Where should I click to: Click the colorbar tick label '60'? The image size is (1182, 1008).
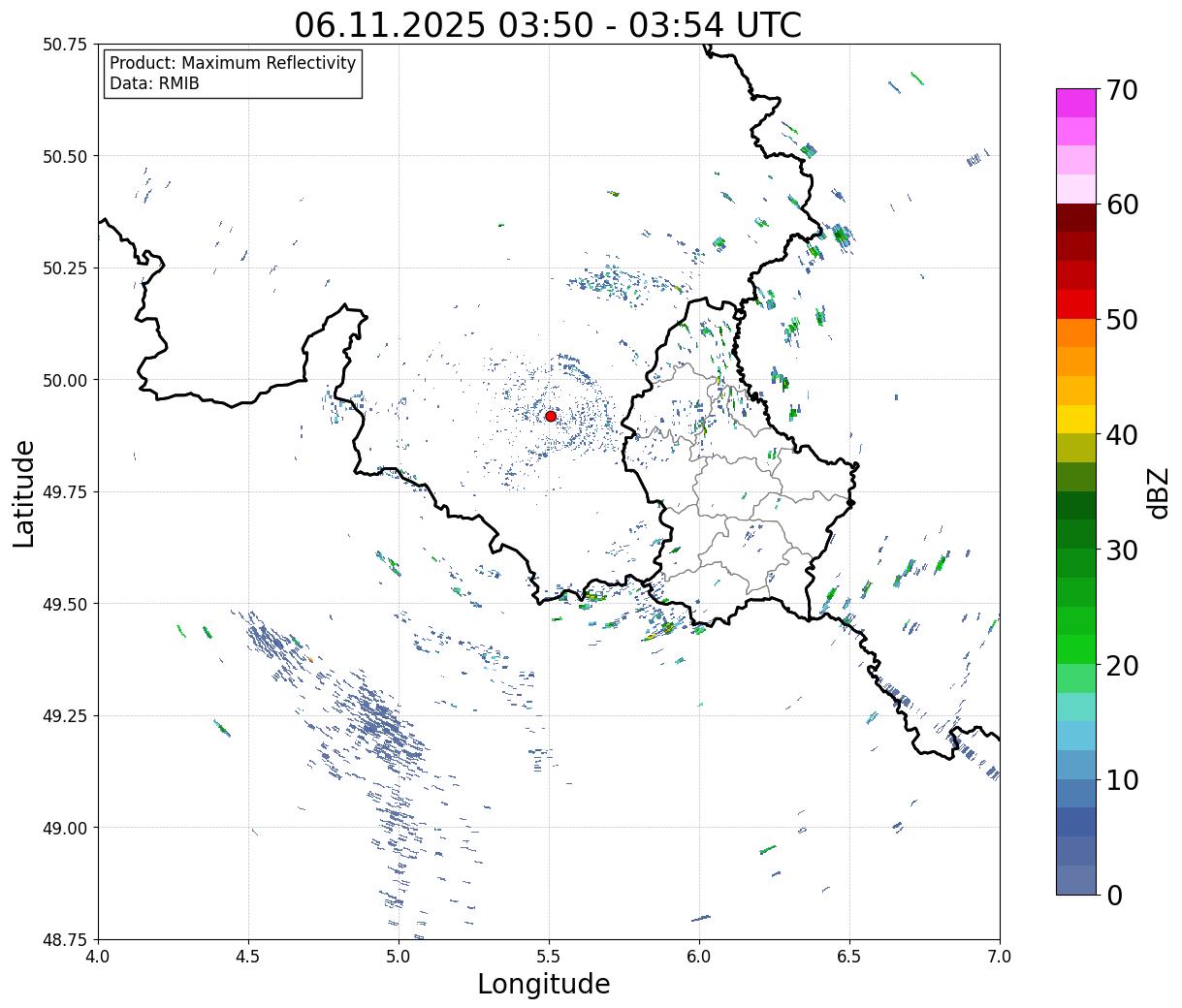click(x=1122, y=205)
